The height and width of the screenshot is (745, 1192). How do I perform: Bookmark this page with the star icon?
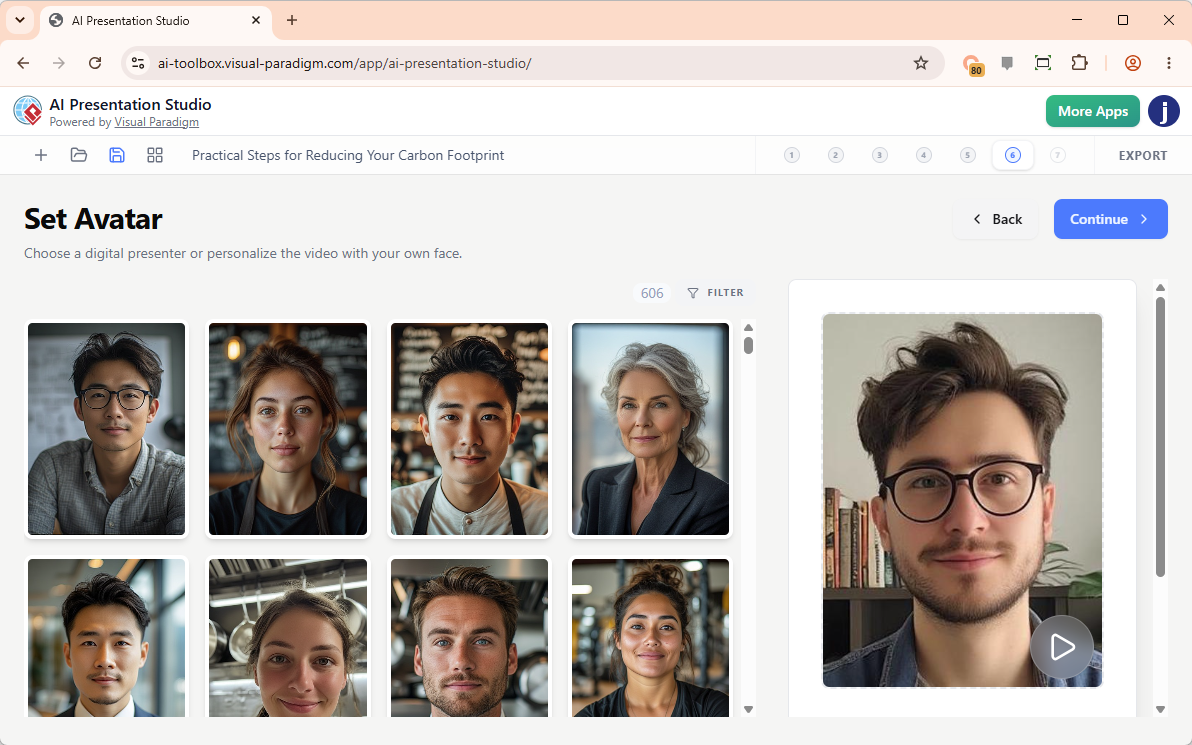click(921, 63)
